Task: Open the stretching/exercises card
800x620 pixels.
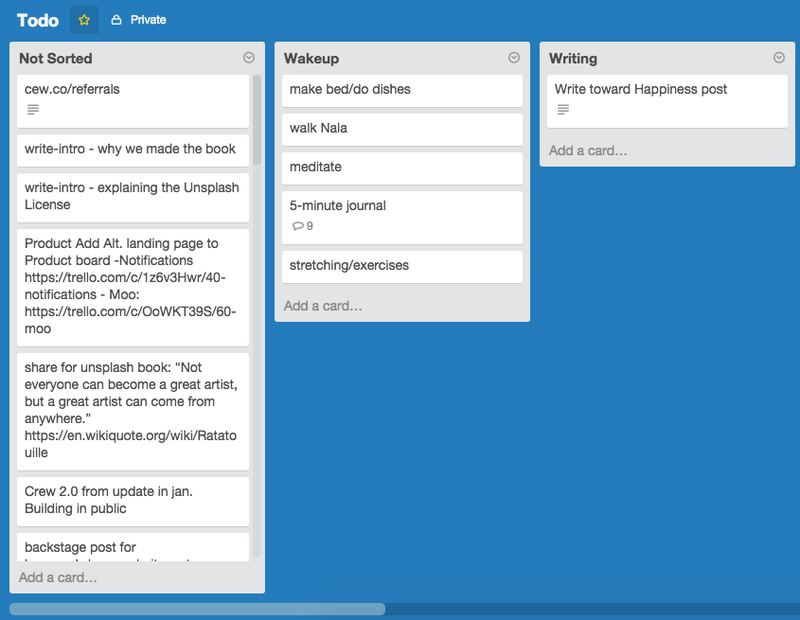Action: pos(402,266)
